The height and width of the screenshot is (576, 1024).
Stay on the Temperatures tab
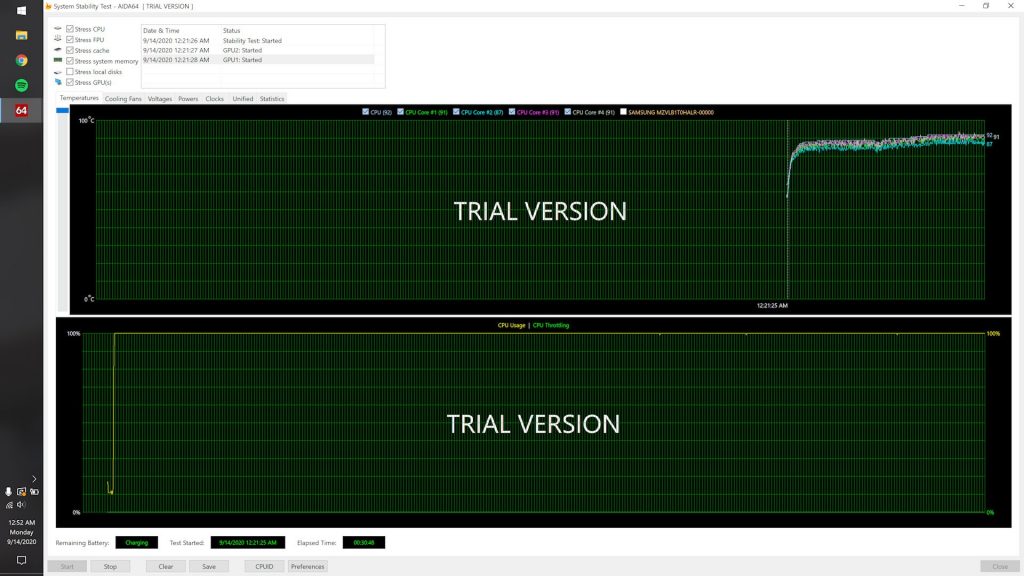(79, 98)
